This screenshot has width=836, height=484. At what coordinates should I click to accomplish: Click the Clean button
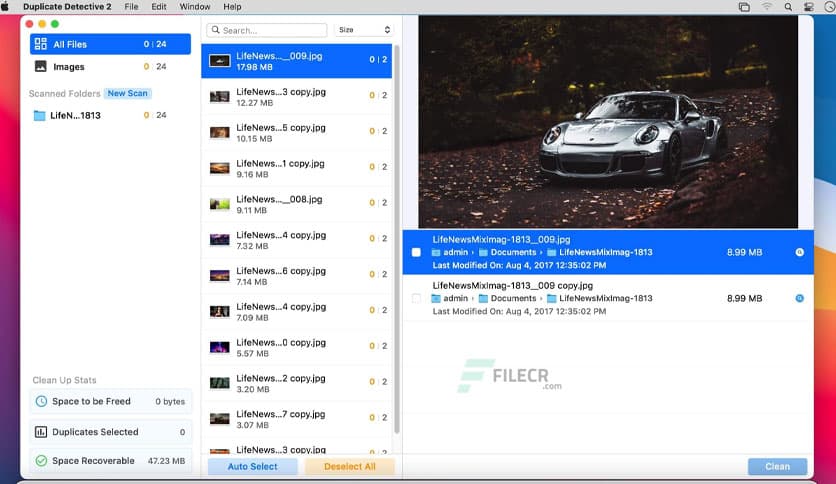coord(777,466)
